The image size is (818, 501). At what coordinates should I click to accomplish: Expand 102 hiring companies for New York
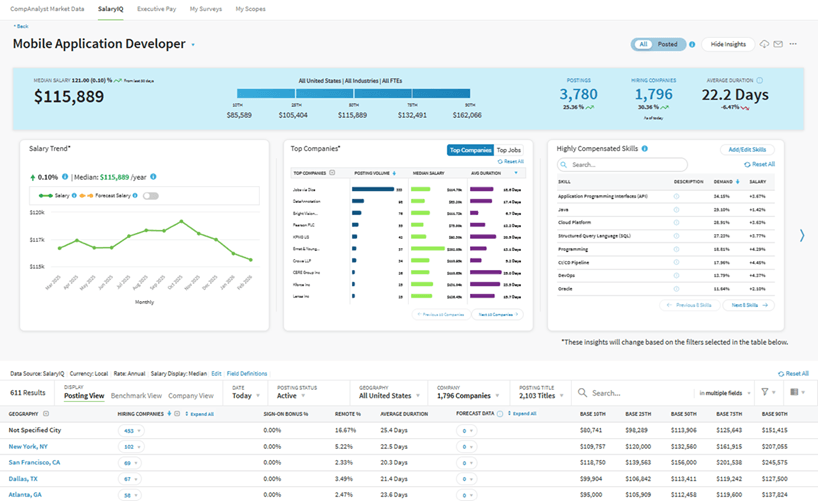131,447
